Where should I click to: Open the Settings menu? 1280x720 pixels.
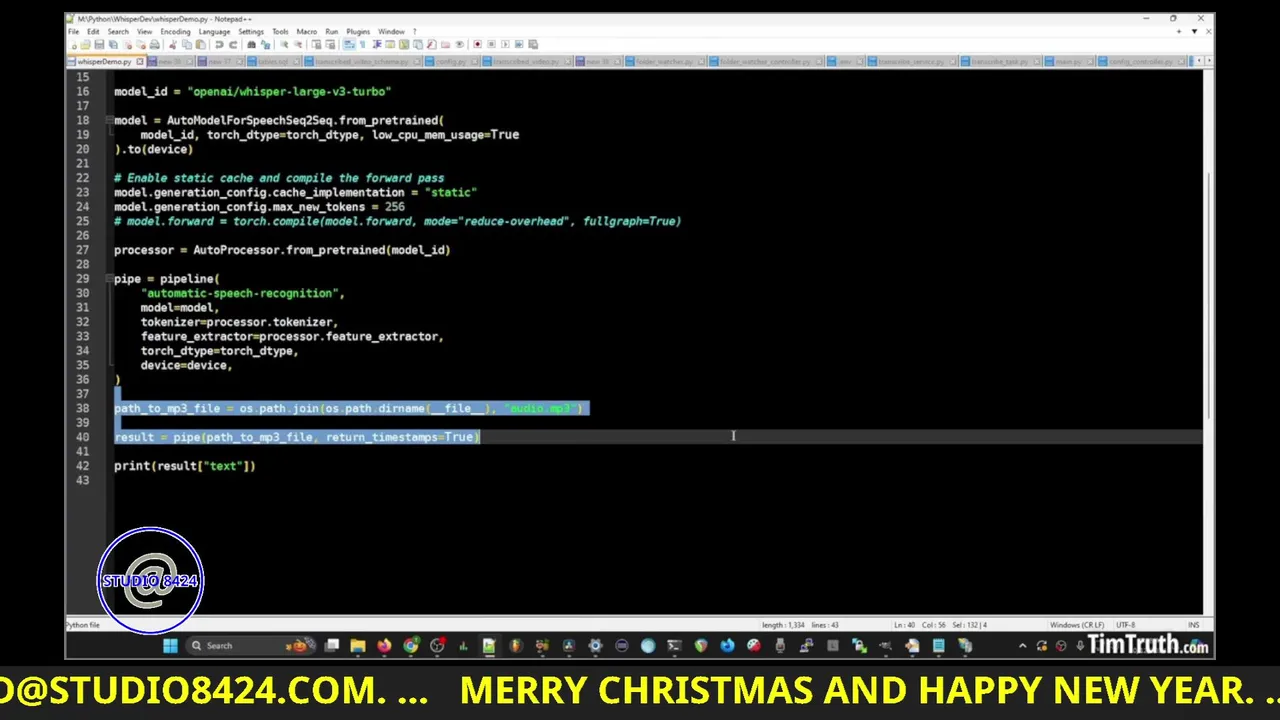(x=251, y=31)
